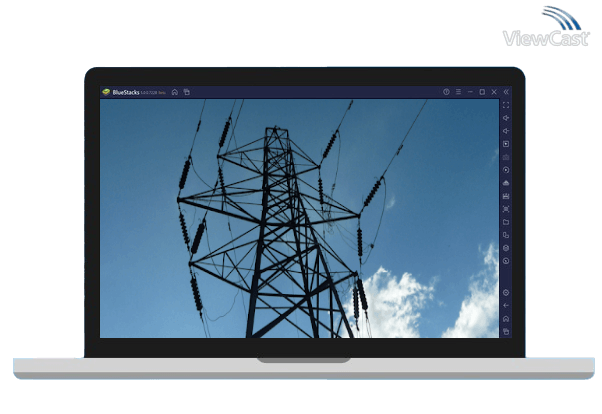Click the circular play icon in sidebar
Image resolution: width=602 pixels, height=414 pixels.
click(506, 170)
